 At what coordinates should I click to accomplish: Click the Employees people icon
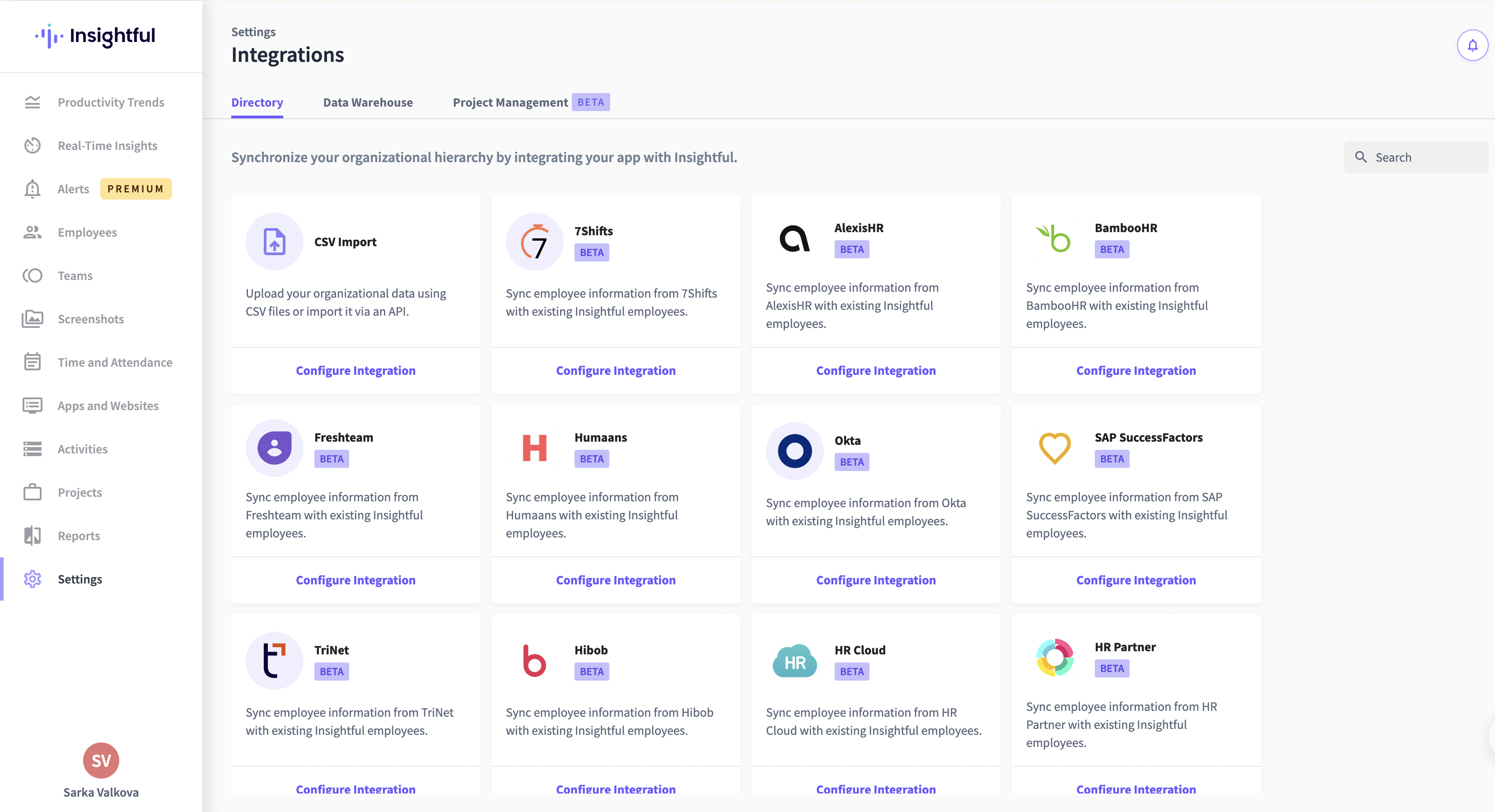click(33, 232)
